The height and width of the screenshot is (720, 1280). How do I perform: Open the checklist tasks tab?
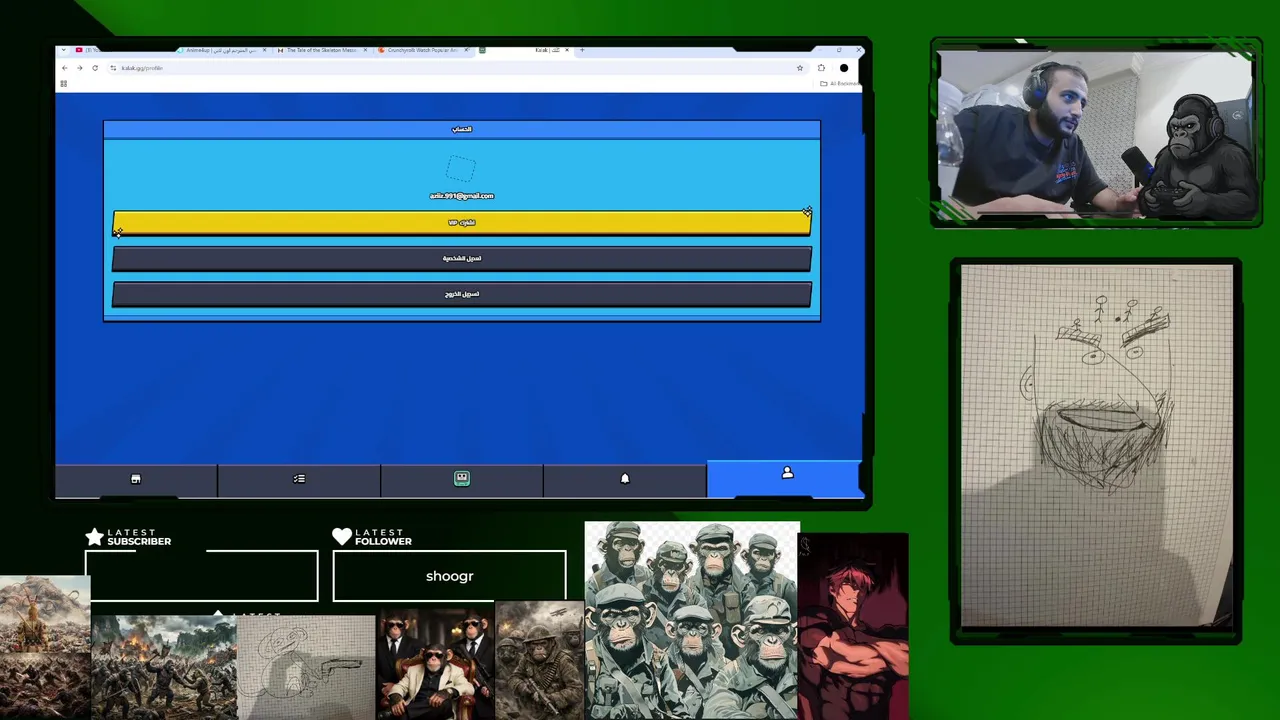point(299,479)
